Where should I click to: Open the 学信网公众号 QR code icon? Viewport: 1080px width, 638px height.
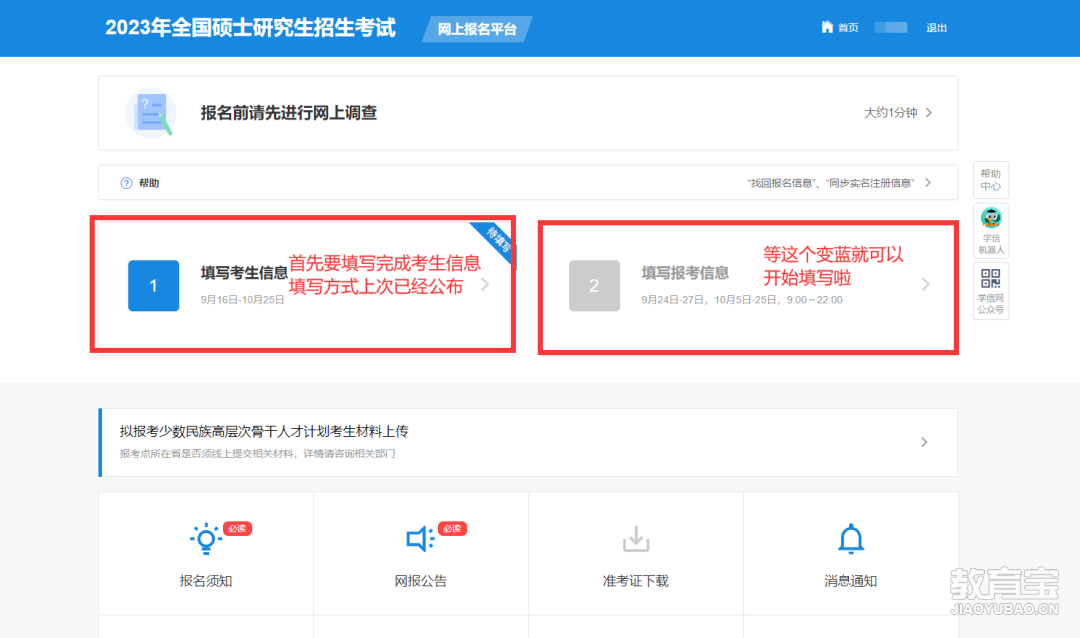[991, 278]
